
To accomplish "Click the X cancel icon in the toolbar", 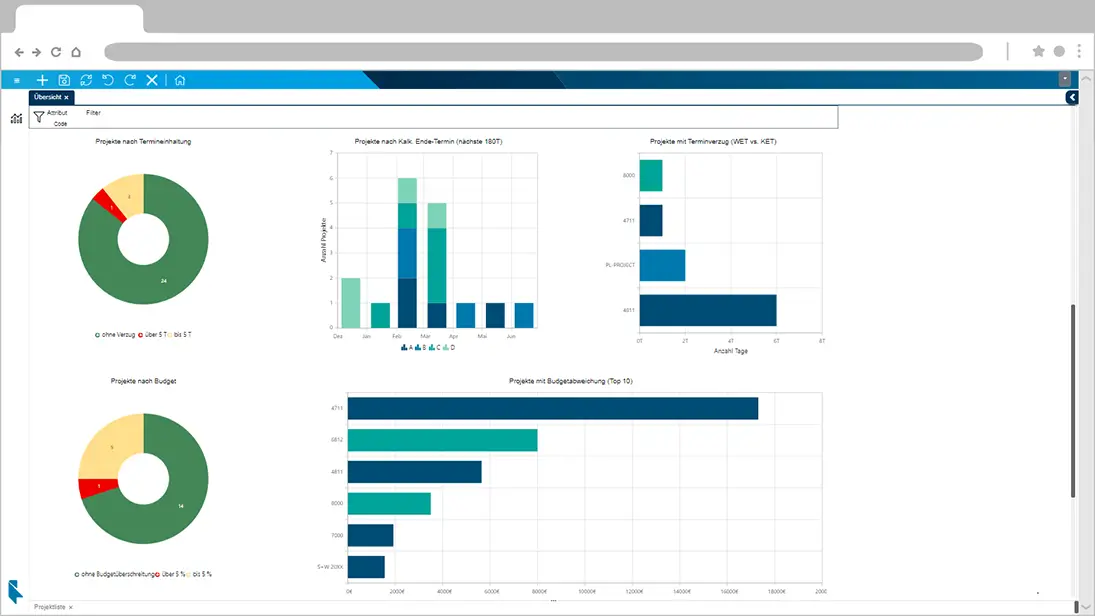I will pyautogui.click(x=152, y=80).
